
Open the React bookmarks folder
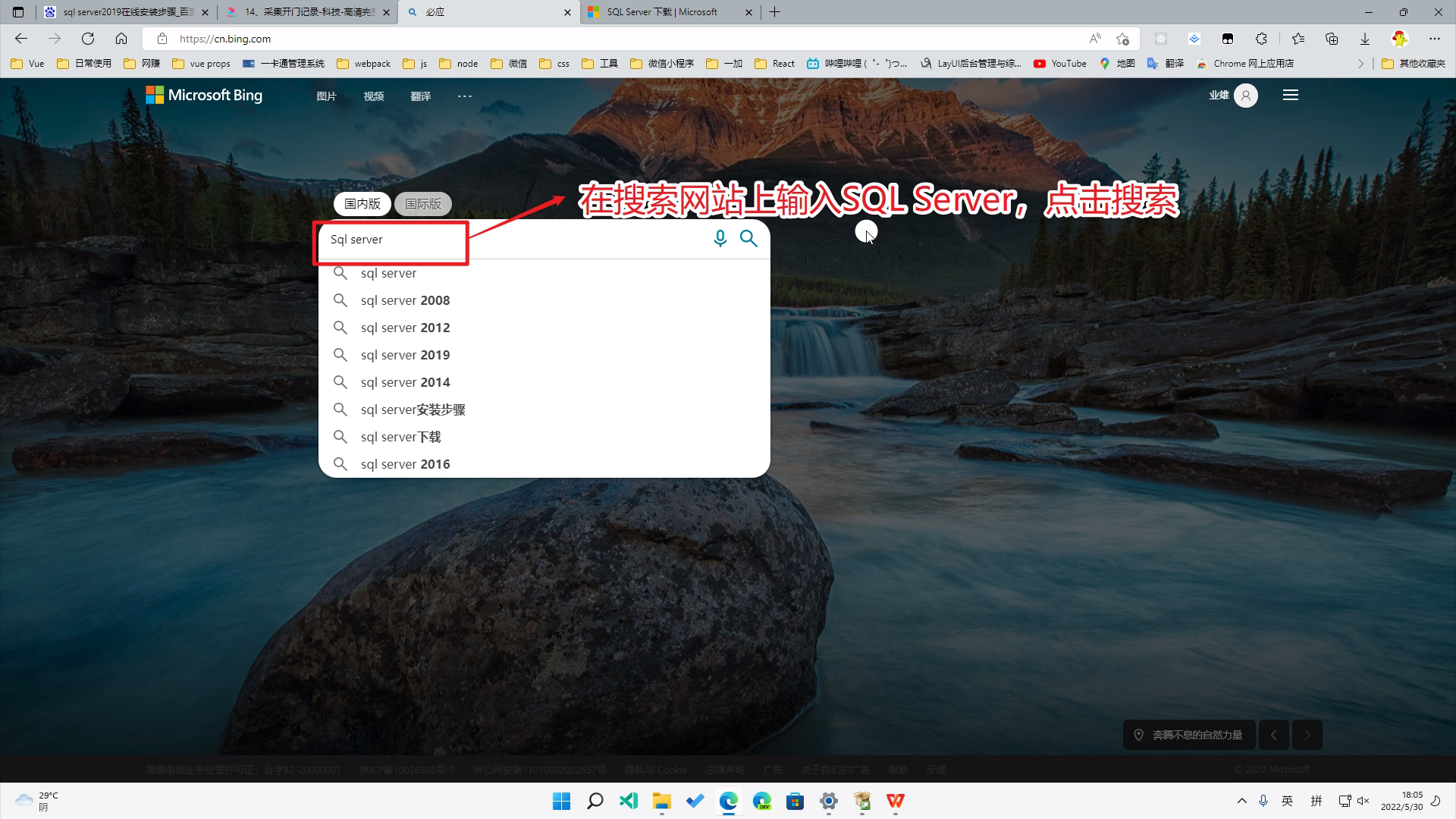[775, 64]
